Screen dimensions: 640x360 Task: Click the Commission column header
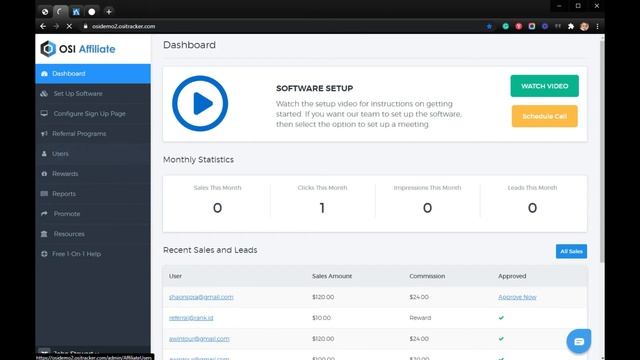[x=427, y=276]
